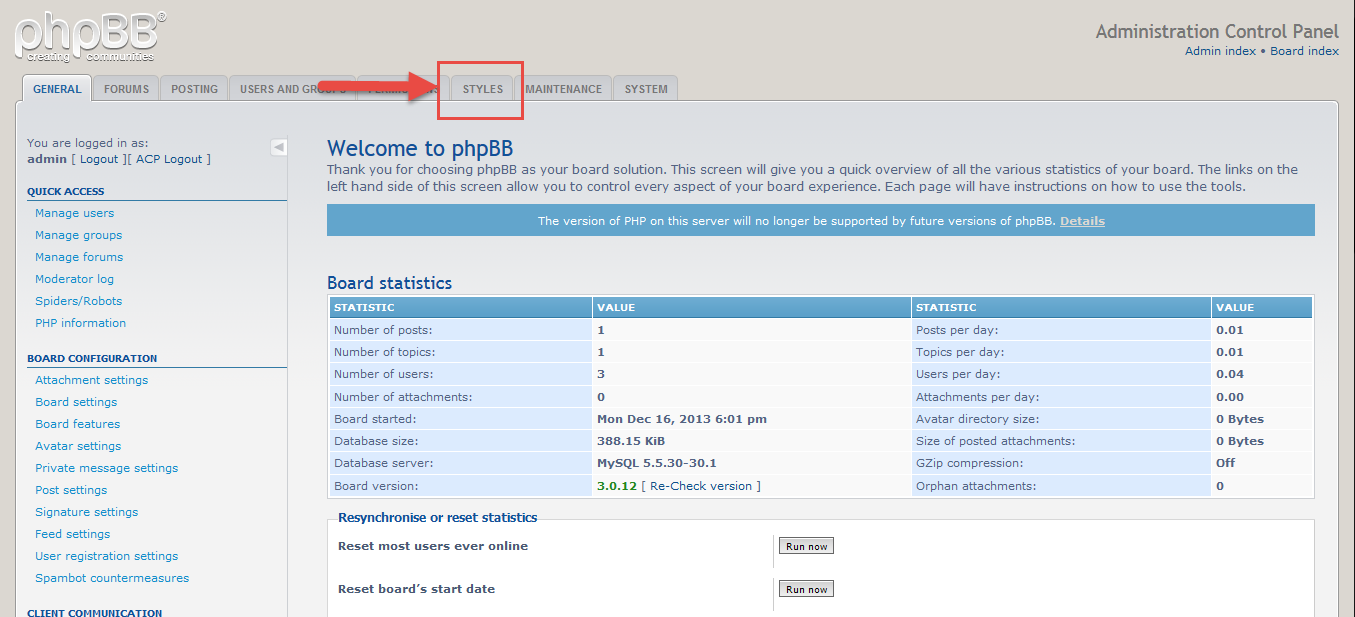Open the Moderator log
This screenshot has height=617, width=1355.
click(74, 279)
